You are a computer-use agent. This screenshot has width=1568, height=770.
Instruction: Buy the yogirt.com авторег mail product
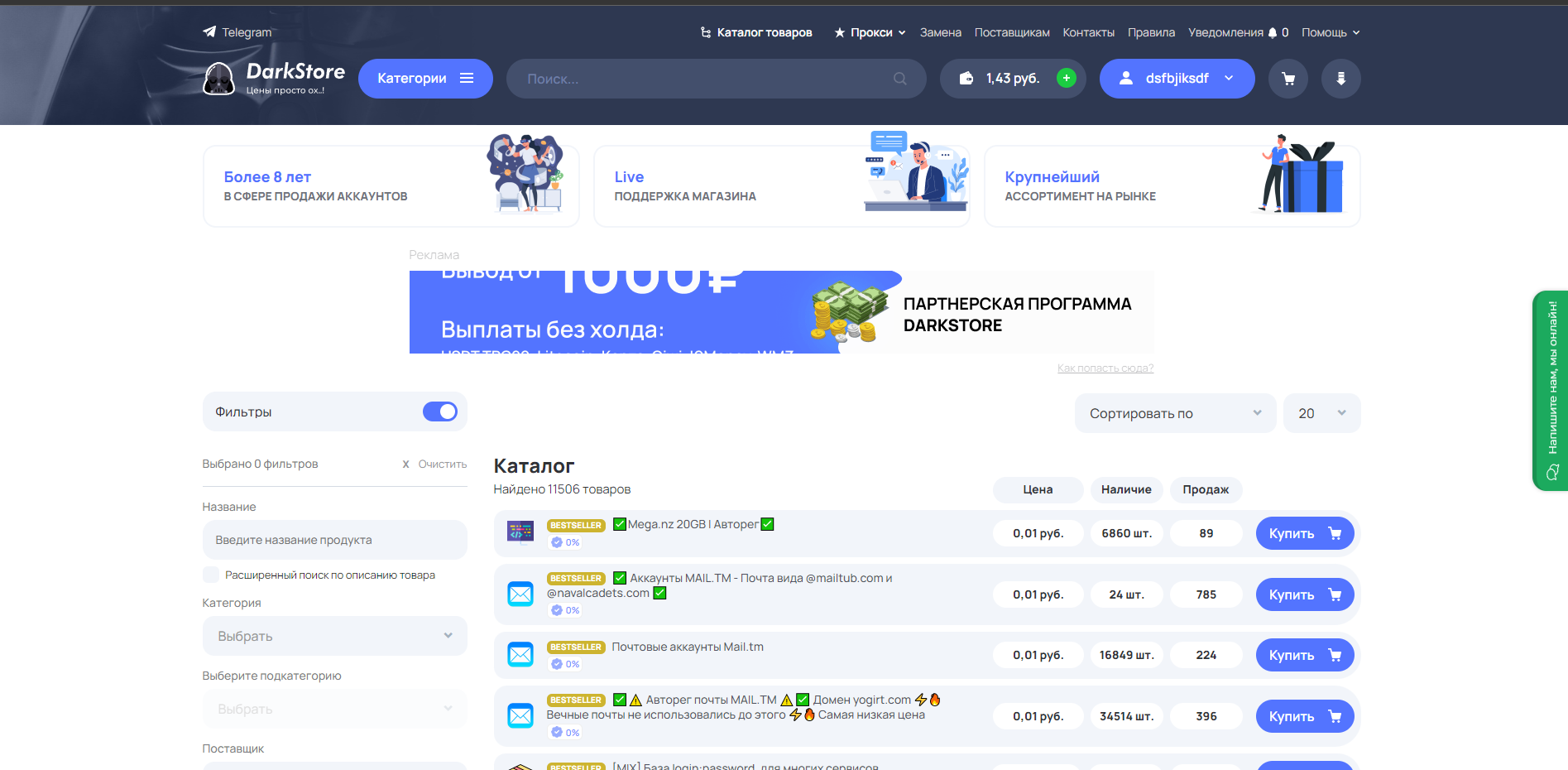pos(1305,716)
